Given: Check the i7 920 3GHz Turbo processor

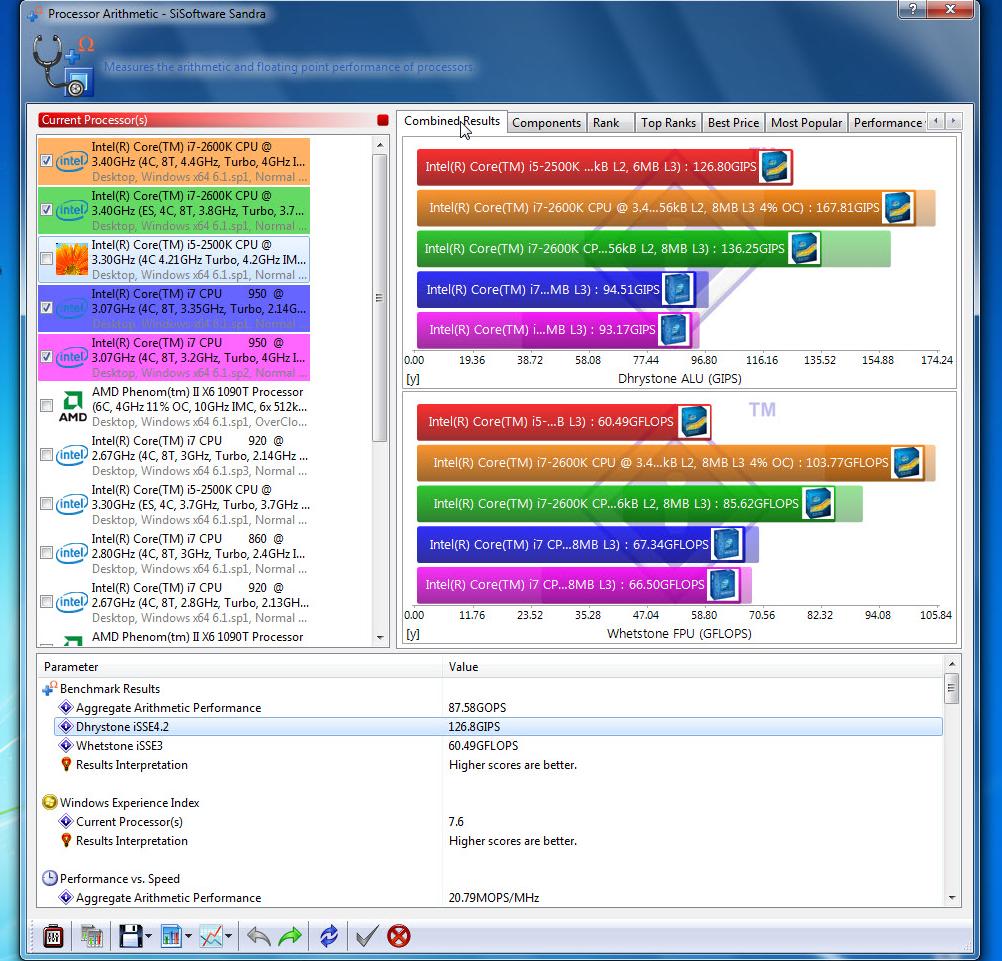Looking at the screenshot, I should pos(46,455).
